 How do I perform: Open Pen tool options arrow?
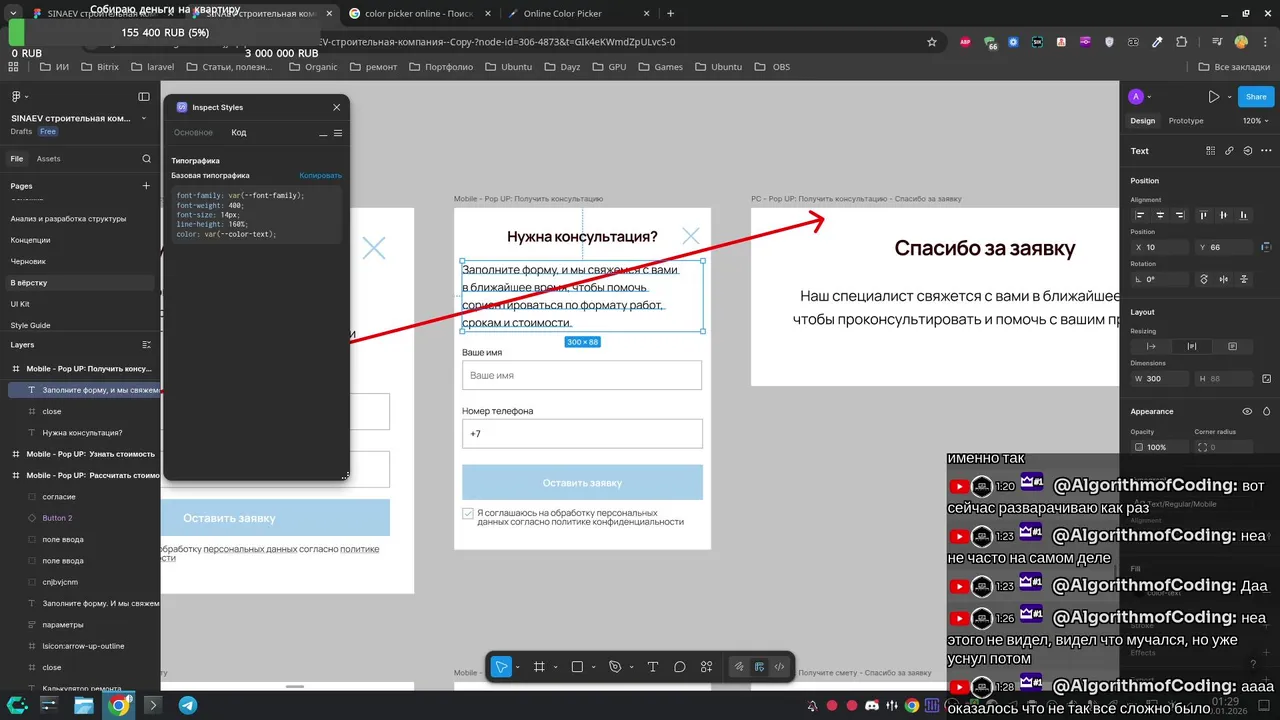point(631,667)
